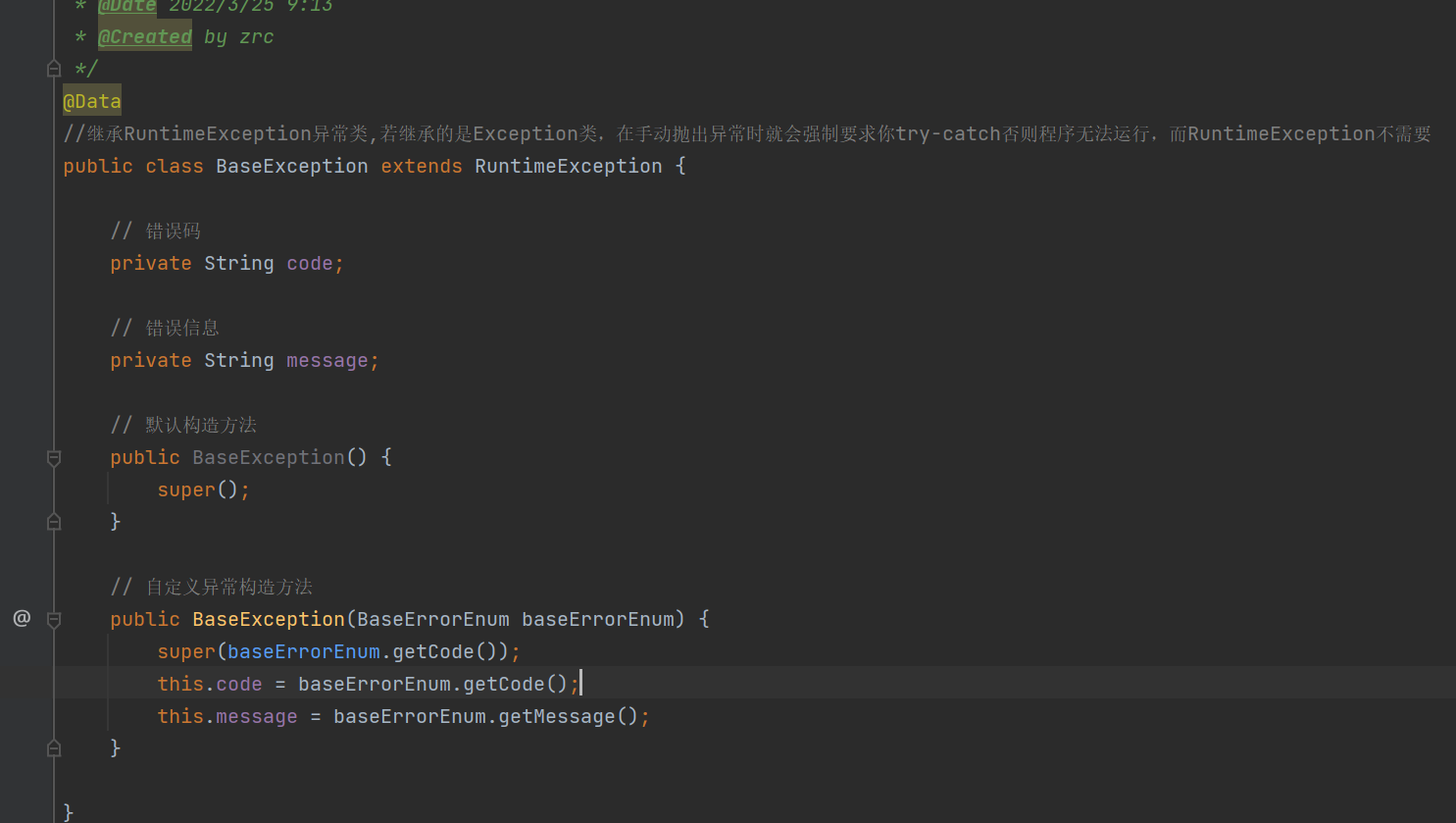Click the fold end marker after super();
This screenshot has height=823, width=1456.
(x=54, y=522)
